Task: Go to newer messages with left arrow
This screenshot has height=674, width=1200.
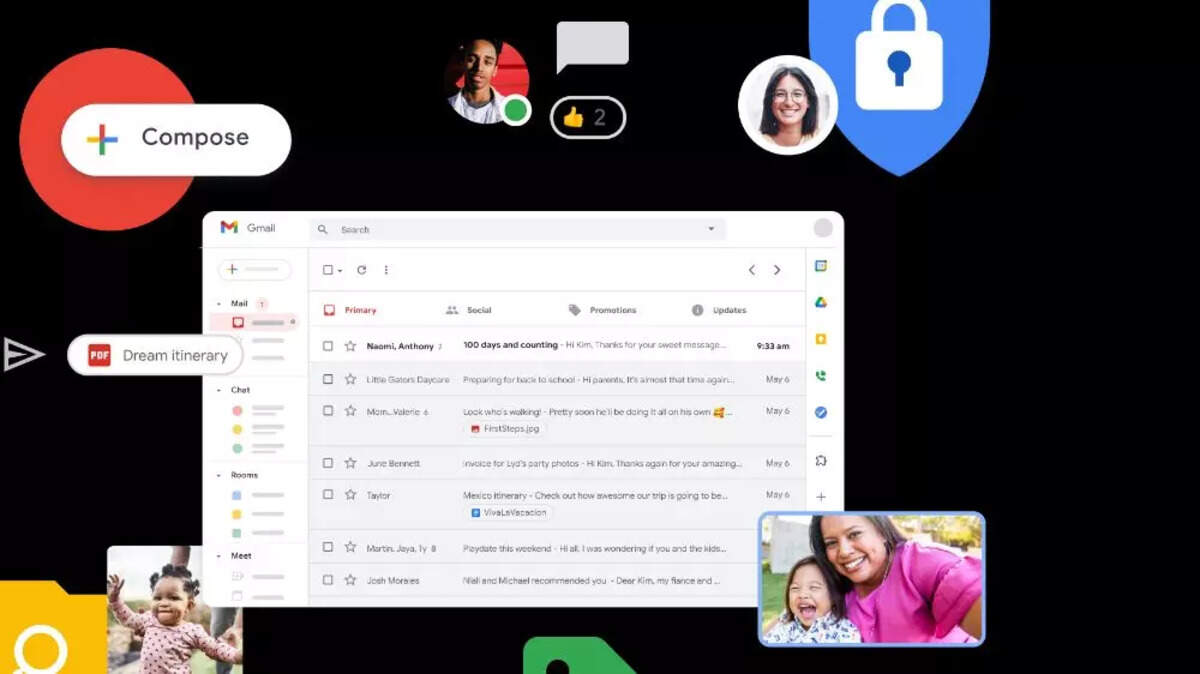Action: tap(752, 270)
